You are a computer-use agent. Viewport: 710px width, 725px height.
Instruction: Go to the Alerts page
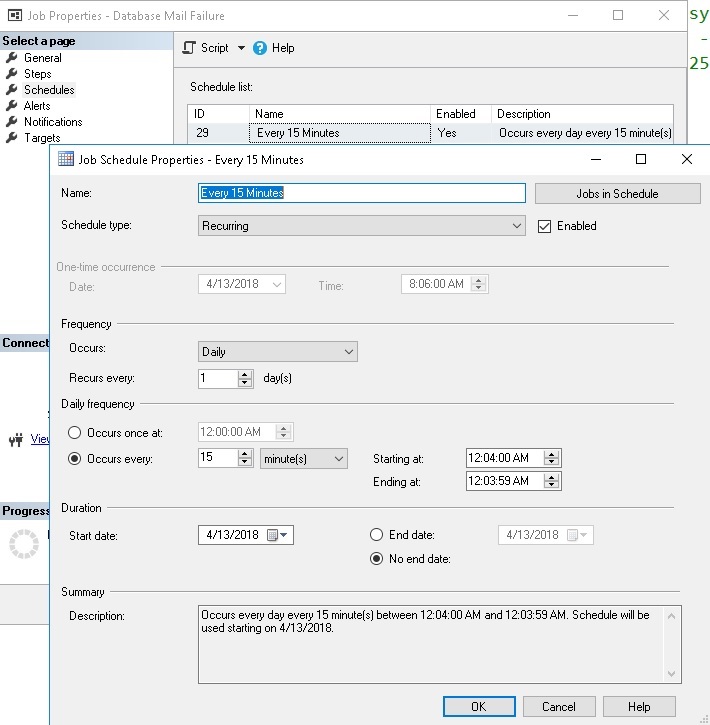[37, 106]
